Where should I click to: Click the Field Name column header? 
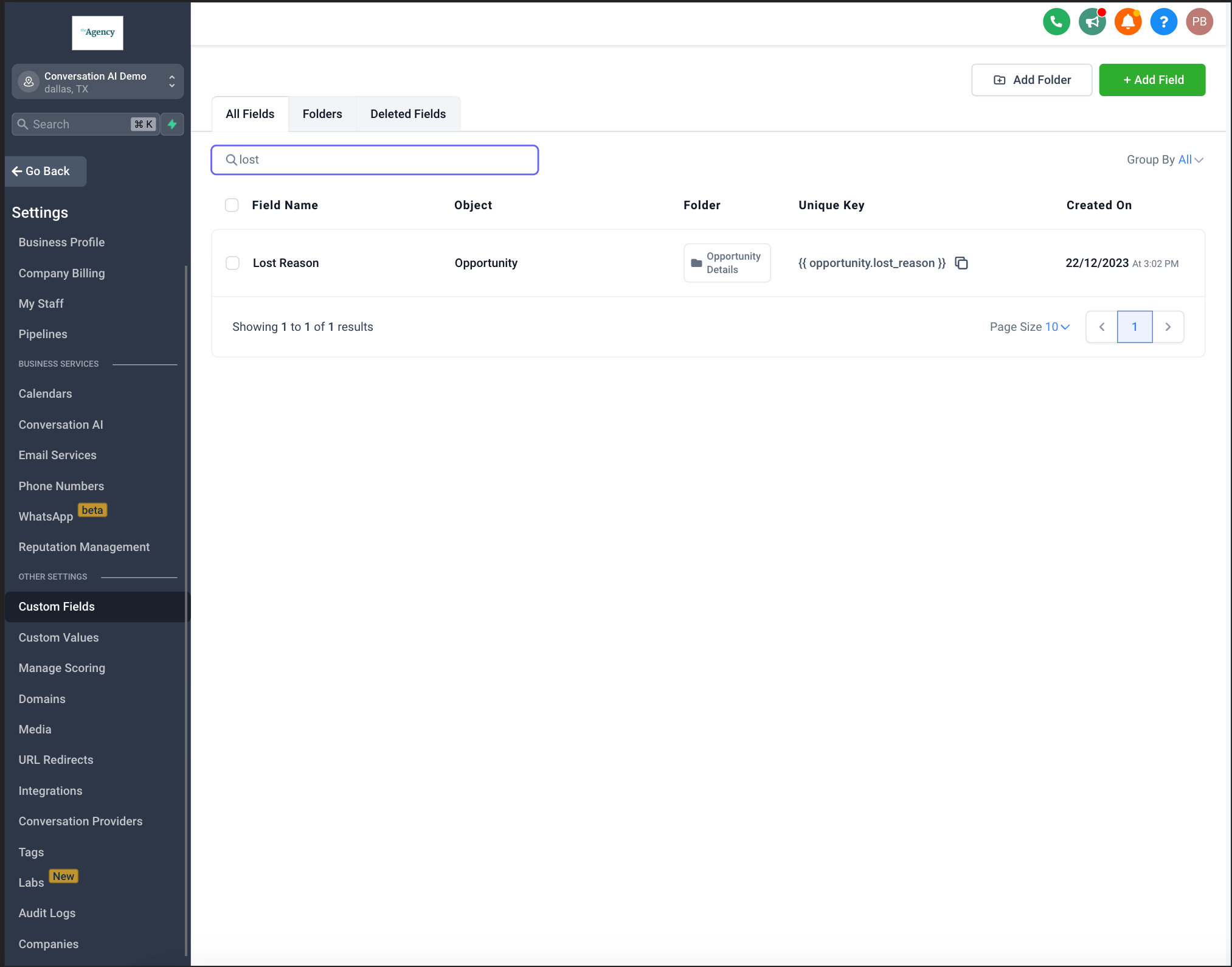(x=285, y=205)
